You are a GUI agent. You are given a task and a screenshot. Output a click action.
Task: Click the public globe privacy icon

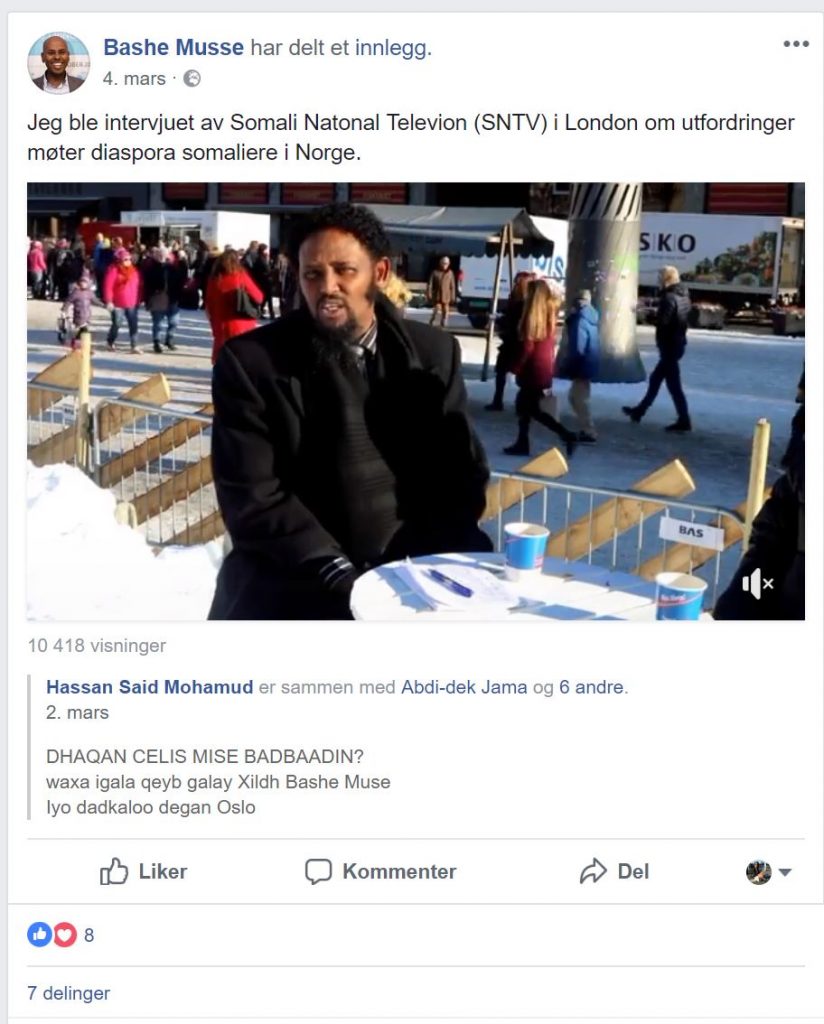192,79
